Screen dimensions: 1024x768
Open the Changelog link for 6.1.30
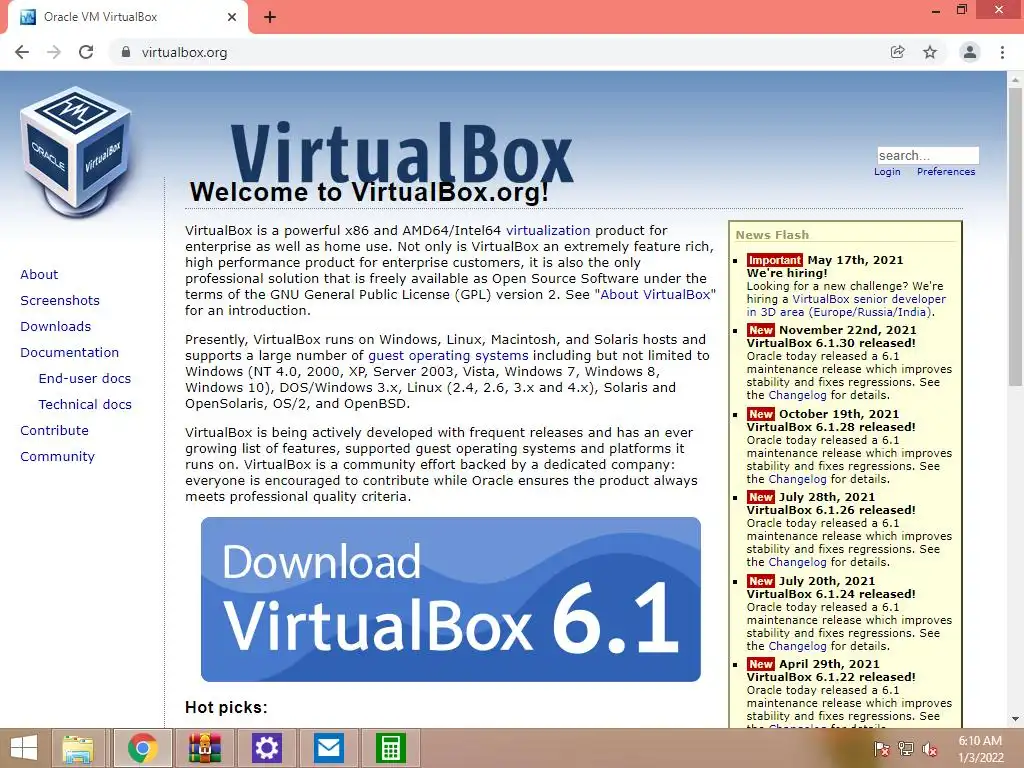(x=797, y=395)
